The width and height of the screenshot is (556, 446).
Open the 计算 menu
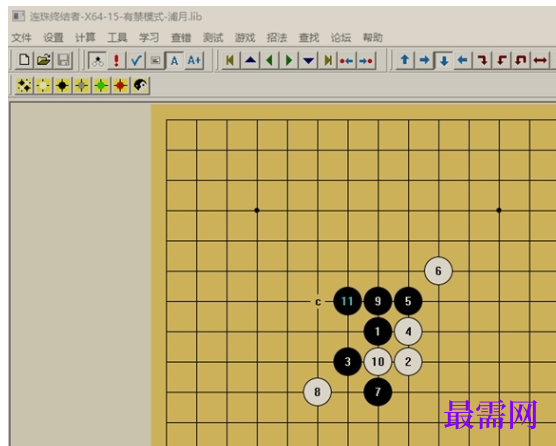(x=85, y=37)
